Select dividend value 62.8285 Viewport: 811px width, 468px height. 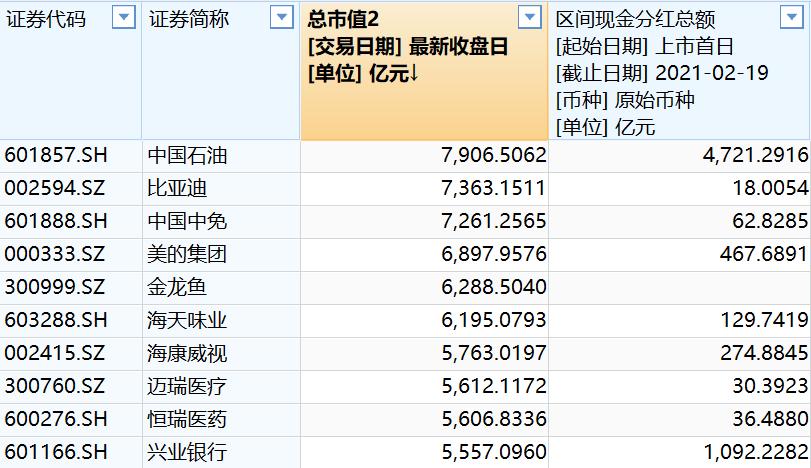click(771, 221)
